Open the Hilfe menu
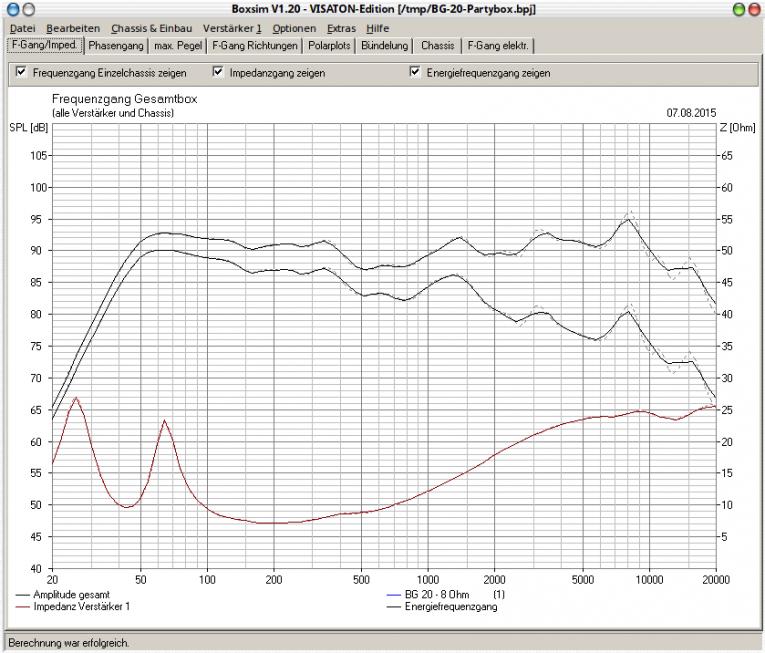Image resolution: width=765 pixels, height=653 pixels. [x=378, y=28]
